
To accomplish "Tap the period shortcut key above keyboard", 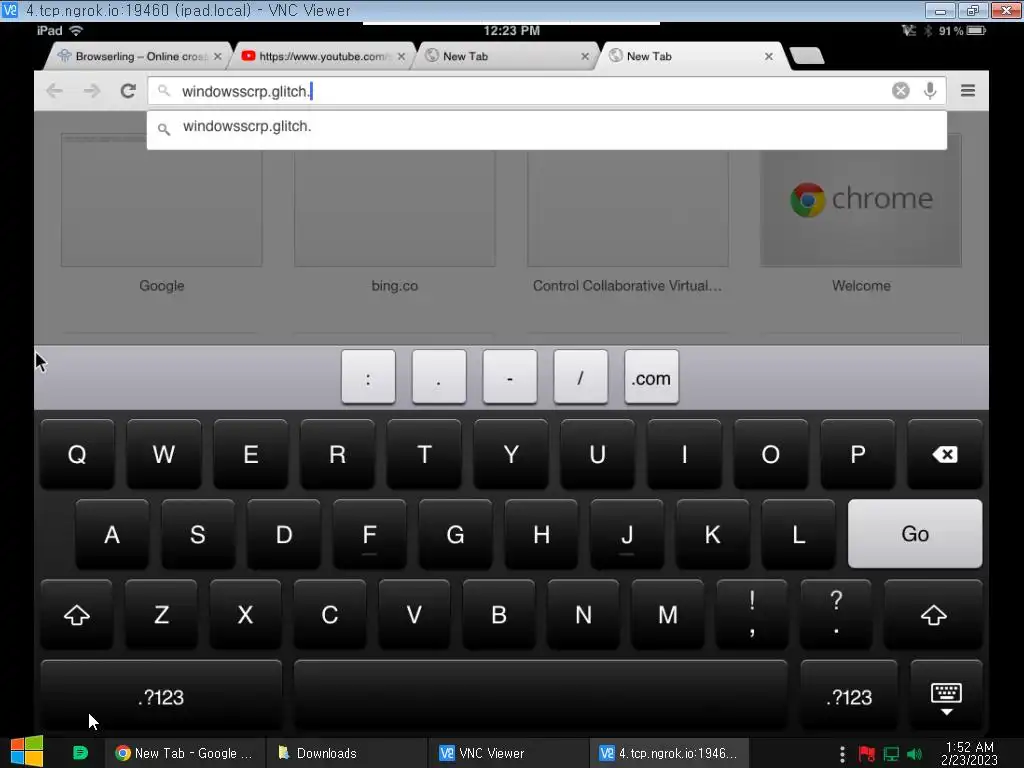I will pyautogui.click(x=439, y=377).
